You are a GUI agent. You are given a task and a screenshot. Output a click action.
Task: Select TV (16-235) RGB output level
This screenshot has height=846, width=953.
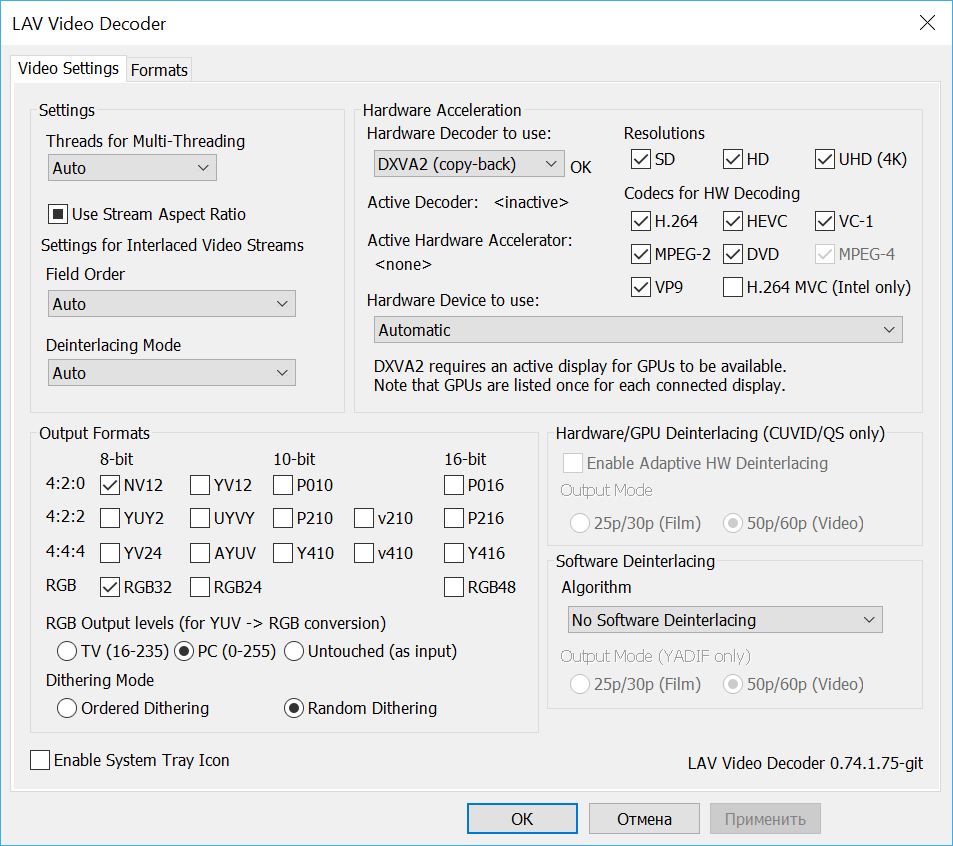(x=67, y=652)
